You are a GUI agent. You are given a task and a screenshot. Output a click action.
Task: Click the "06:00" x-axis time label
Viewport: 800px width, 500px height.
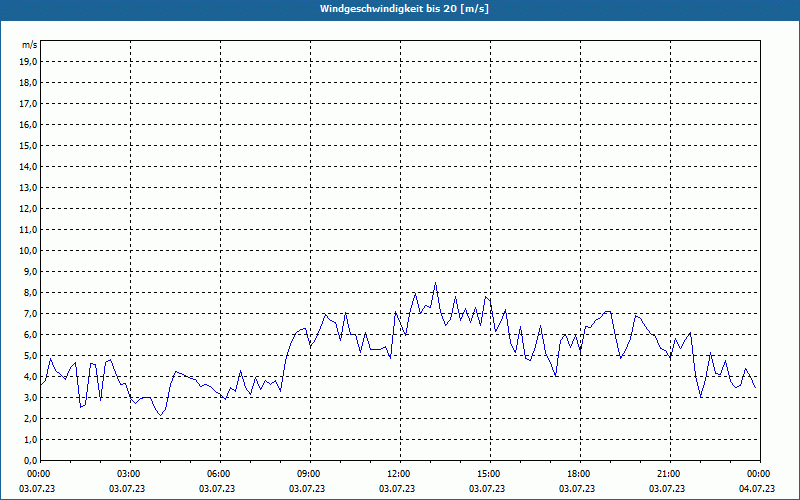pyautogui.click(x=217, y=474)
